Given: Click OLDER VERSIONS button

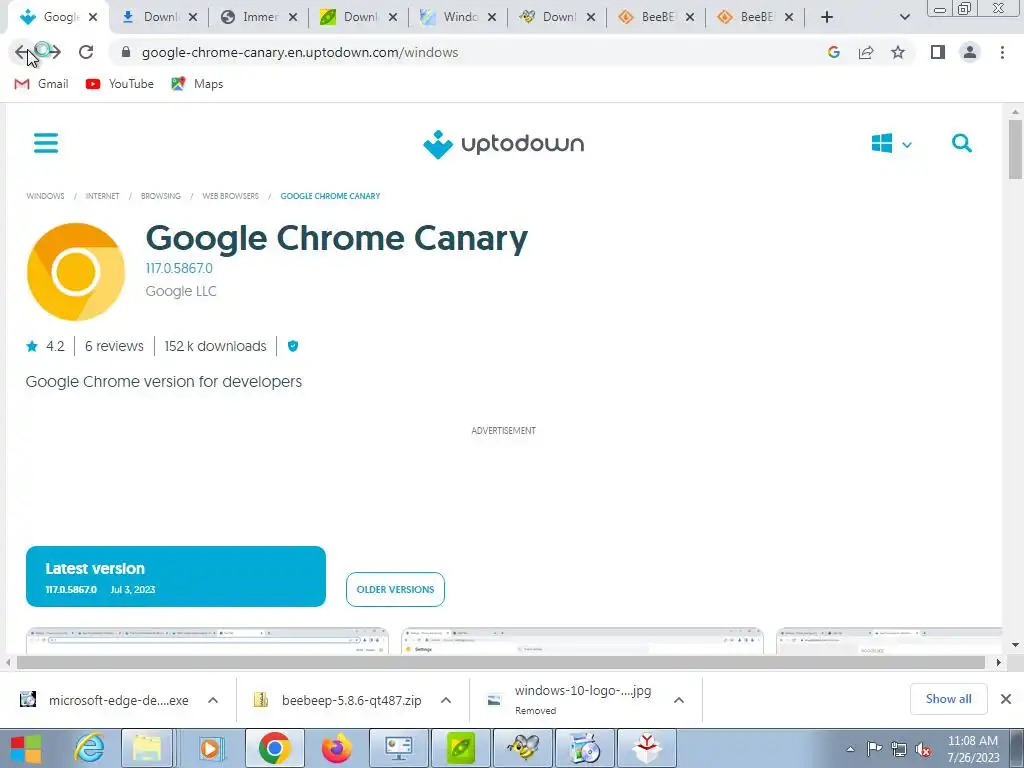Looking at the screenshot, I should [x=395, y=589].
